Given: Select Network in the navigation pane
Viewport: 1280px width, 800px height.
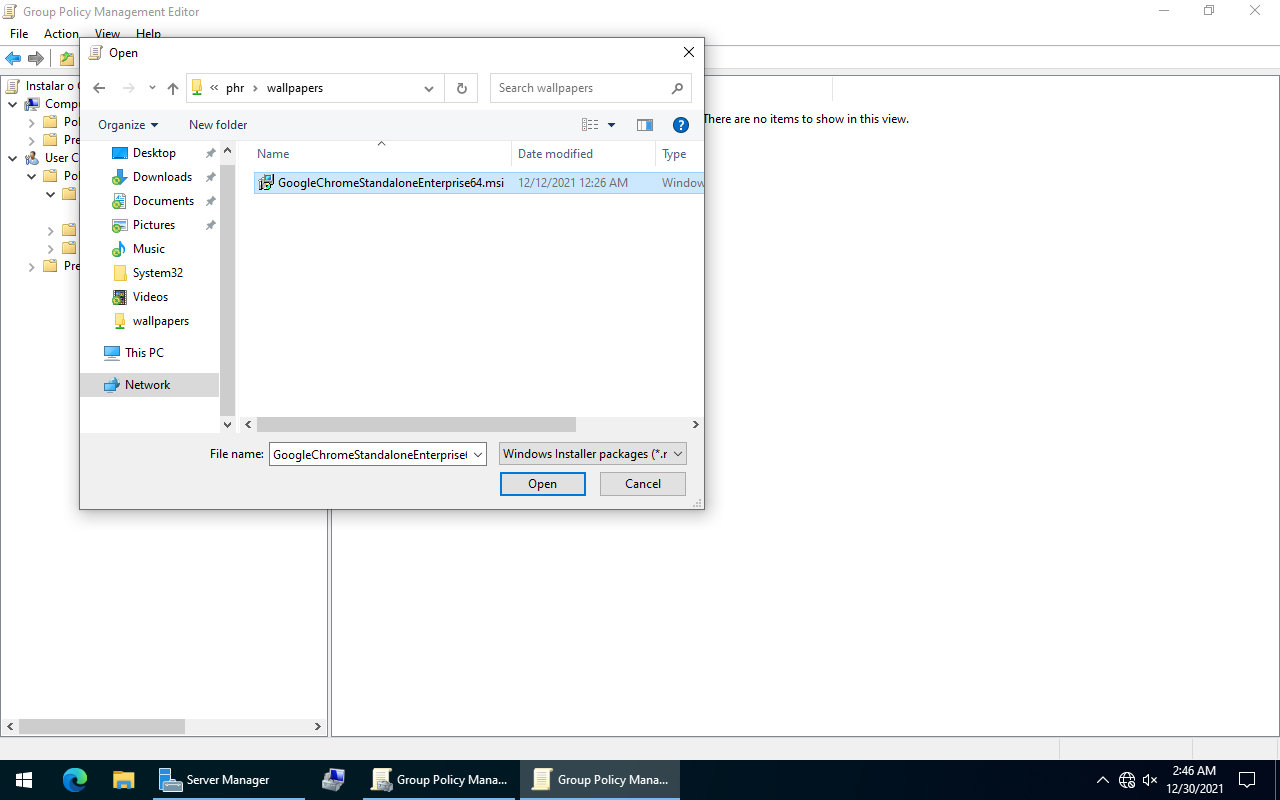Looking at the screenshot, I should (147, 384).
